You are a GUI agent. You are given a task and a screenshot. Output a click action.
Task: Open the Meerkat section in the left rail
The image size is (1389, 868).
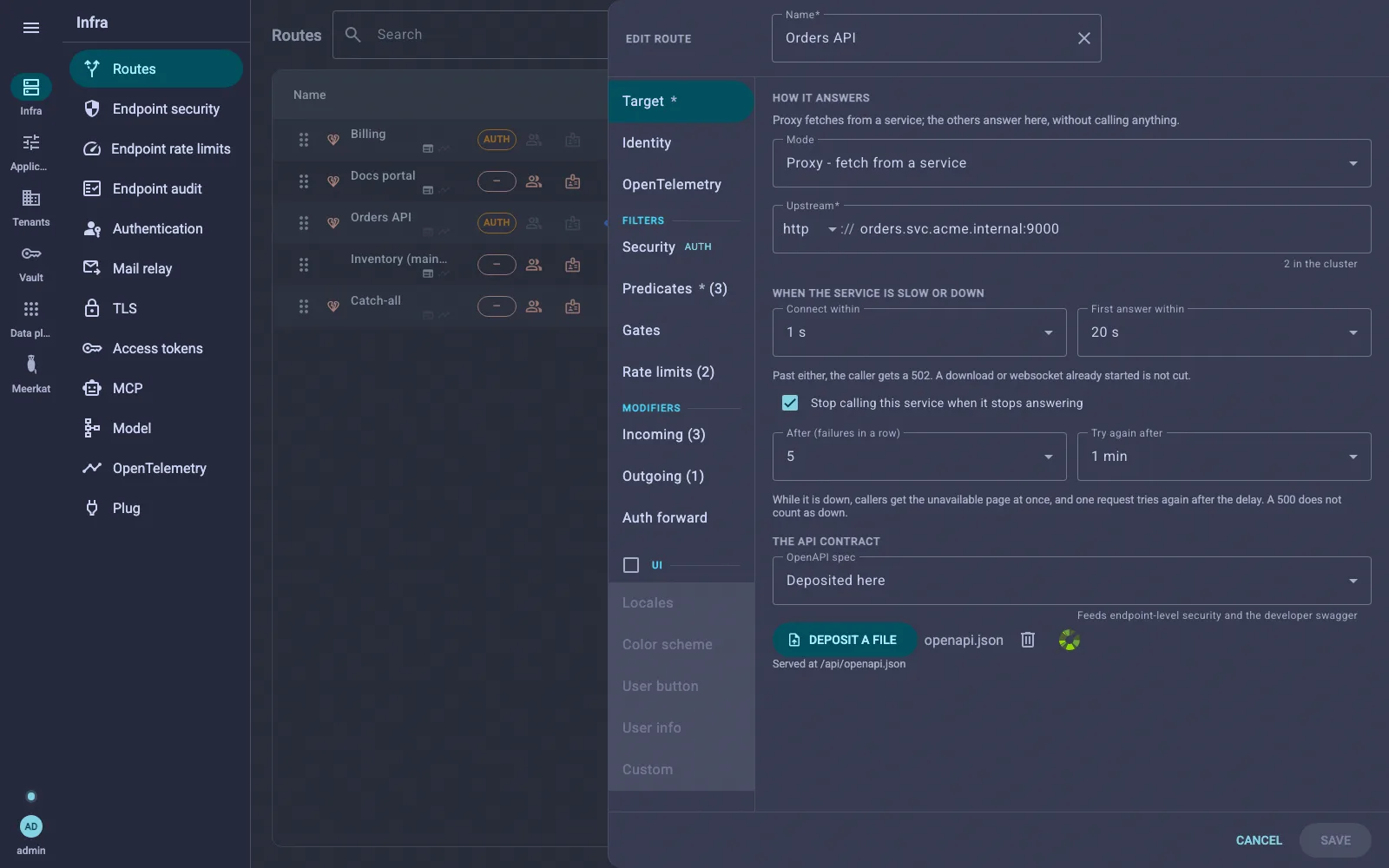(x=31, y=374)
